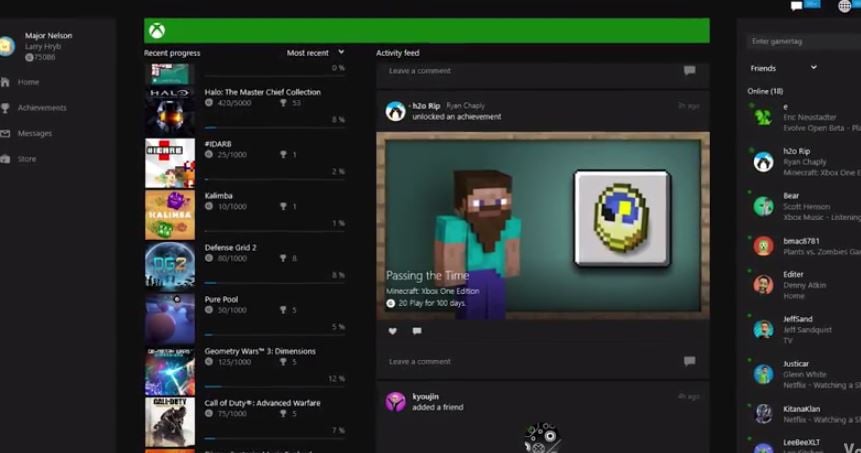Screen dimensions: 861x453
Task: Select friend Justicar Glenn White
Action: point(804,374)
